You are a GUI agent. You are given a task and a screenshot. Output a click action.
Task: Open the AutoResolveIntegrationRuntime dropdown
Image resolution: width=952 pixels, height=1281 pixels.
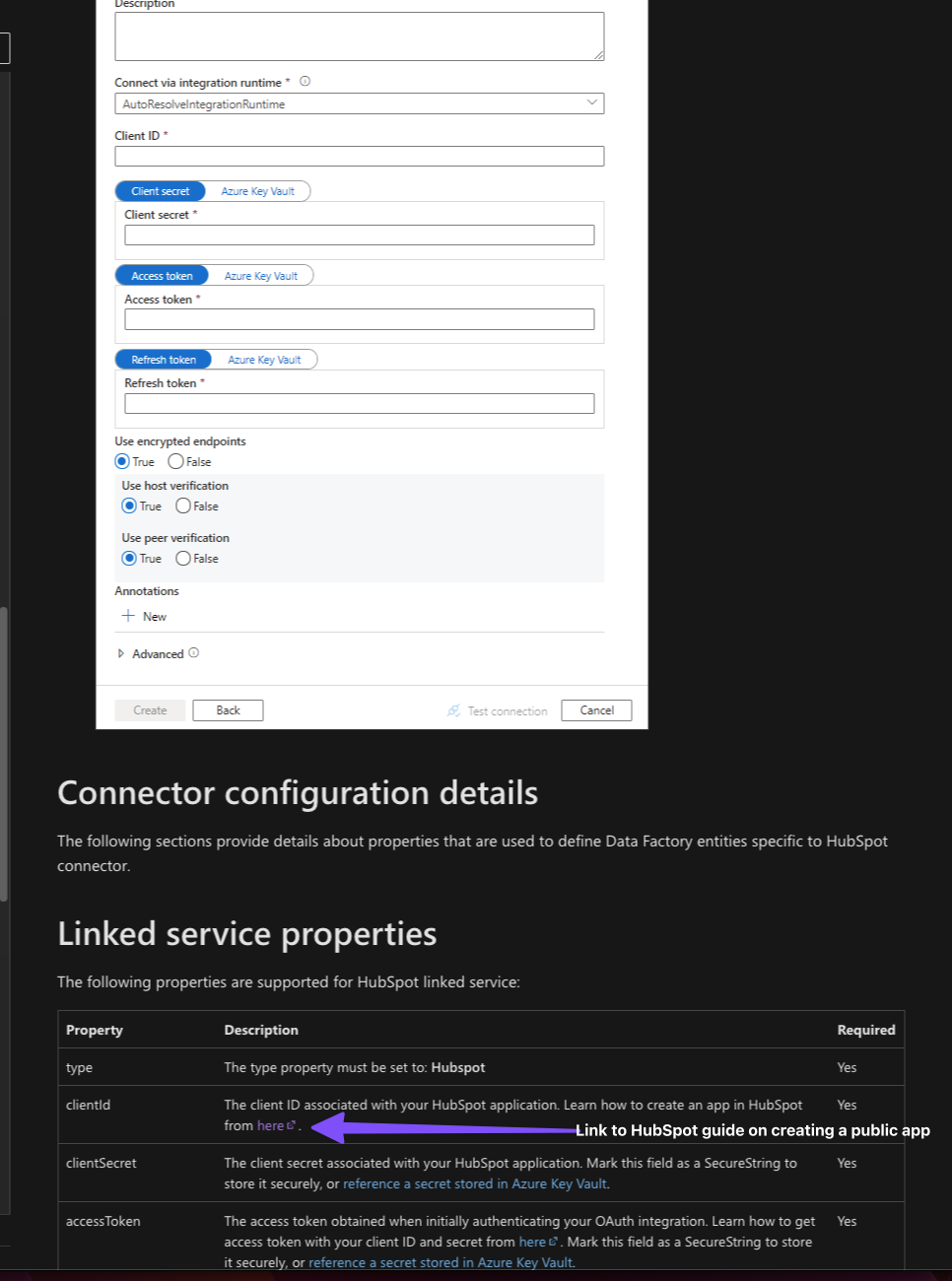[x=360, y=102]
